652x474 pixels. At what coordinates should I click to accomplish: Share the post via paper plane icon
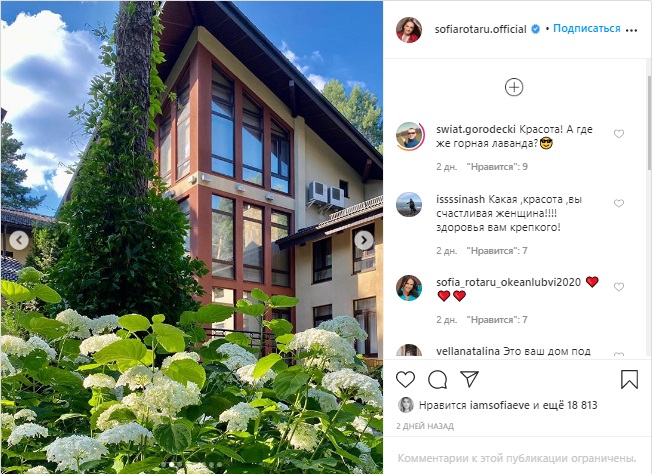[469, 379]
